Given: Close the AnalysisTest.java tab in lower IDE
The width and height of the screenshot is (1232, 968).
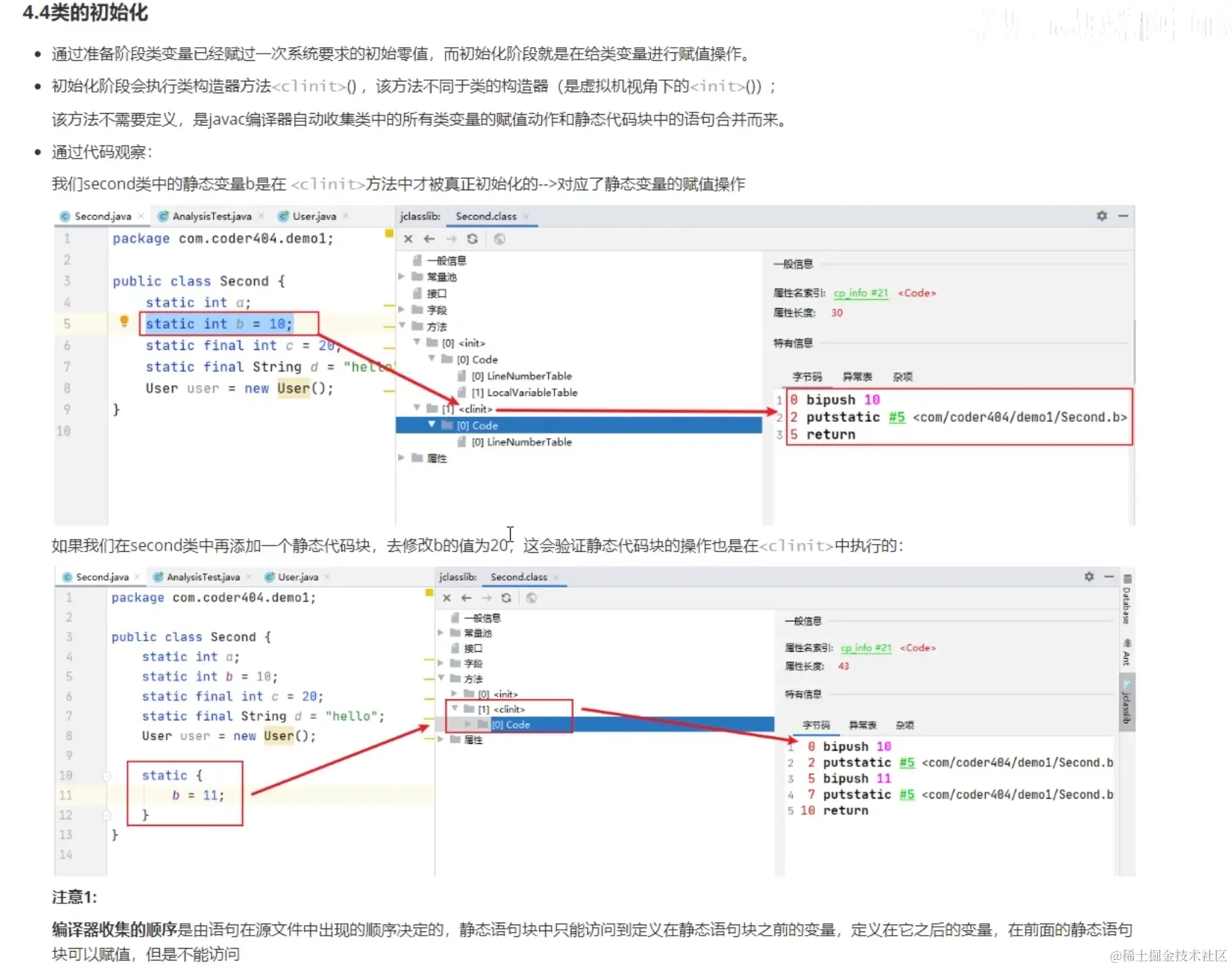Looking at the screenshot, I should pos(248,577).
